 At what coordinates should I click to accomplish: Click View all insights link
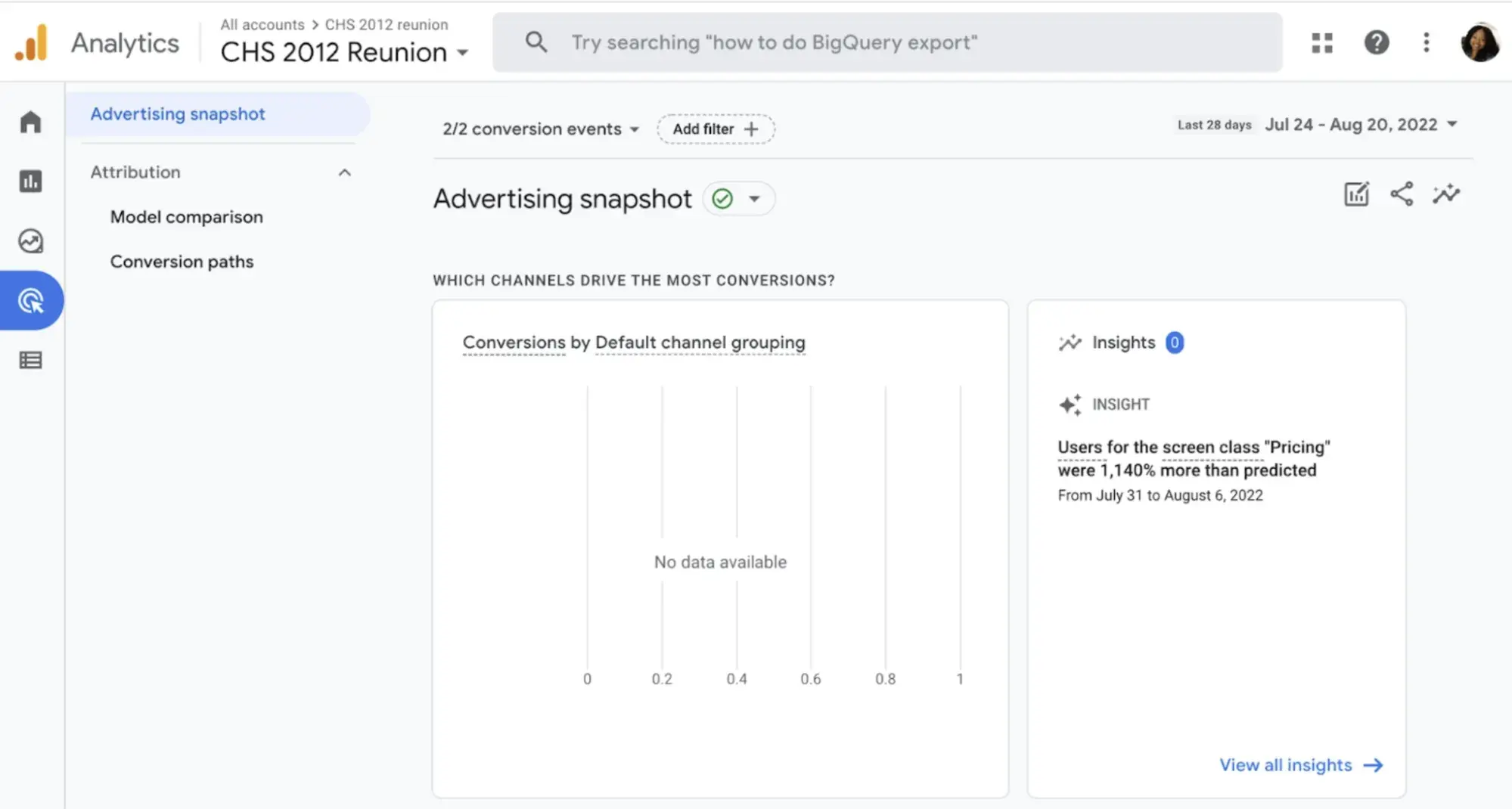point(1285,765)
